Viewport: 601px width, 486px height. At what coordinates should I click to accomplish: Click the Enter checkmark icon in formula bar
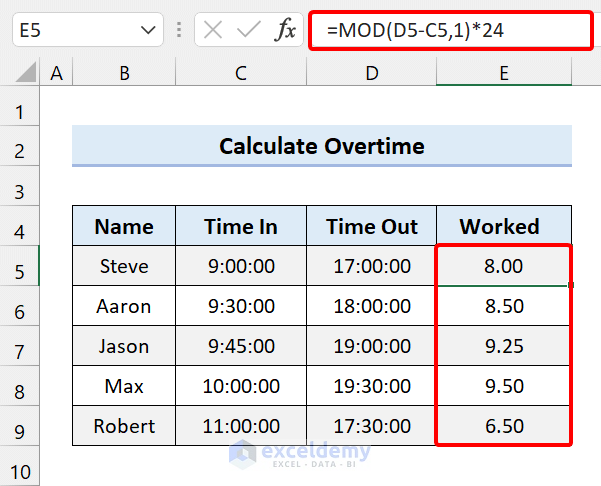click(x=248, y=30)
